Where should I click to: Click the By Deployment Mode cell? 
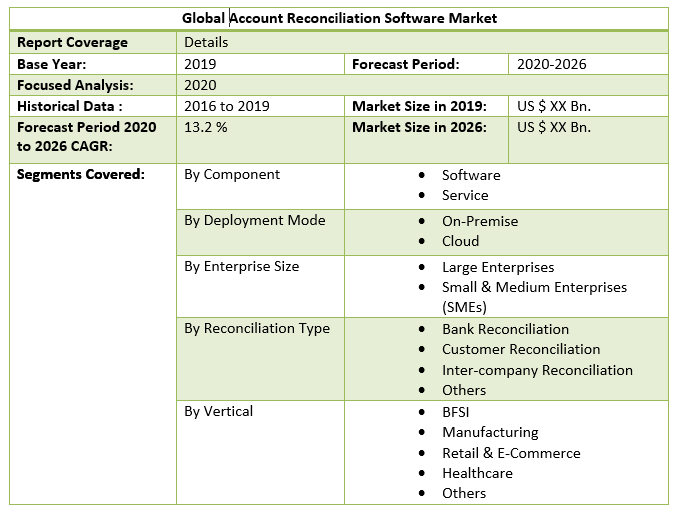tap(254, 220)
